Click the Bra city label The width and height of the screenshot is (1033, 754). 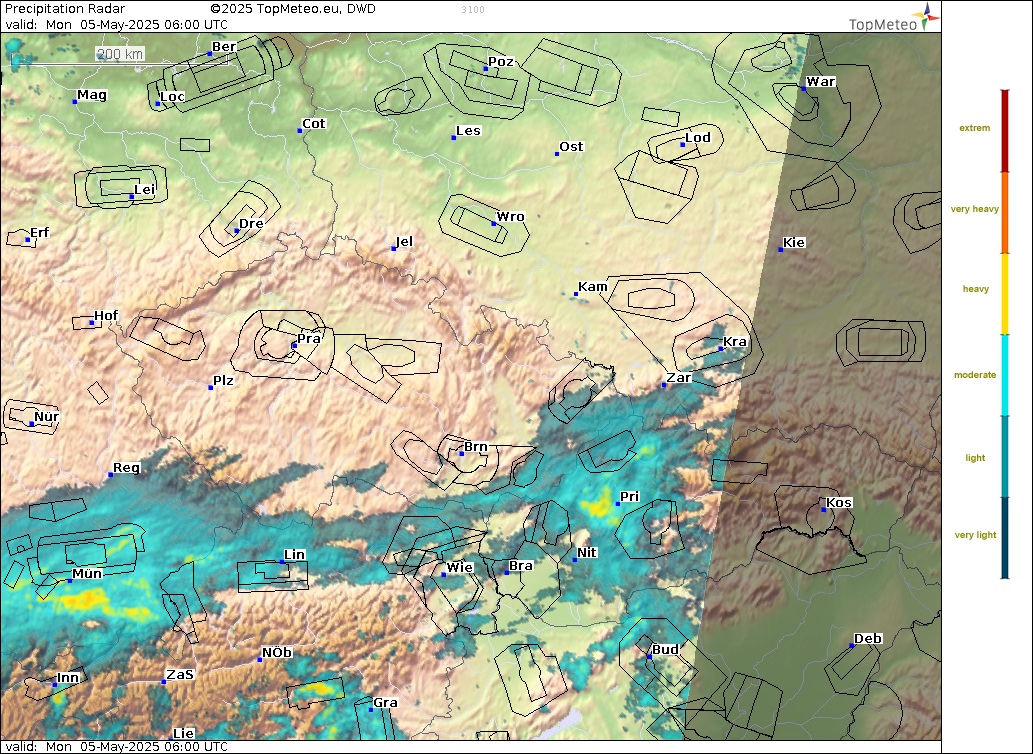pyautogui.click(x=521, y=566)
